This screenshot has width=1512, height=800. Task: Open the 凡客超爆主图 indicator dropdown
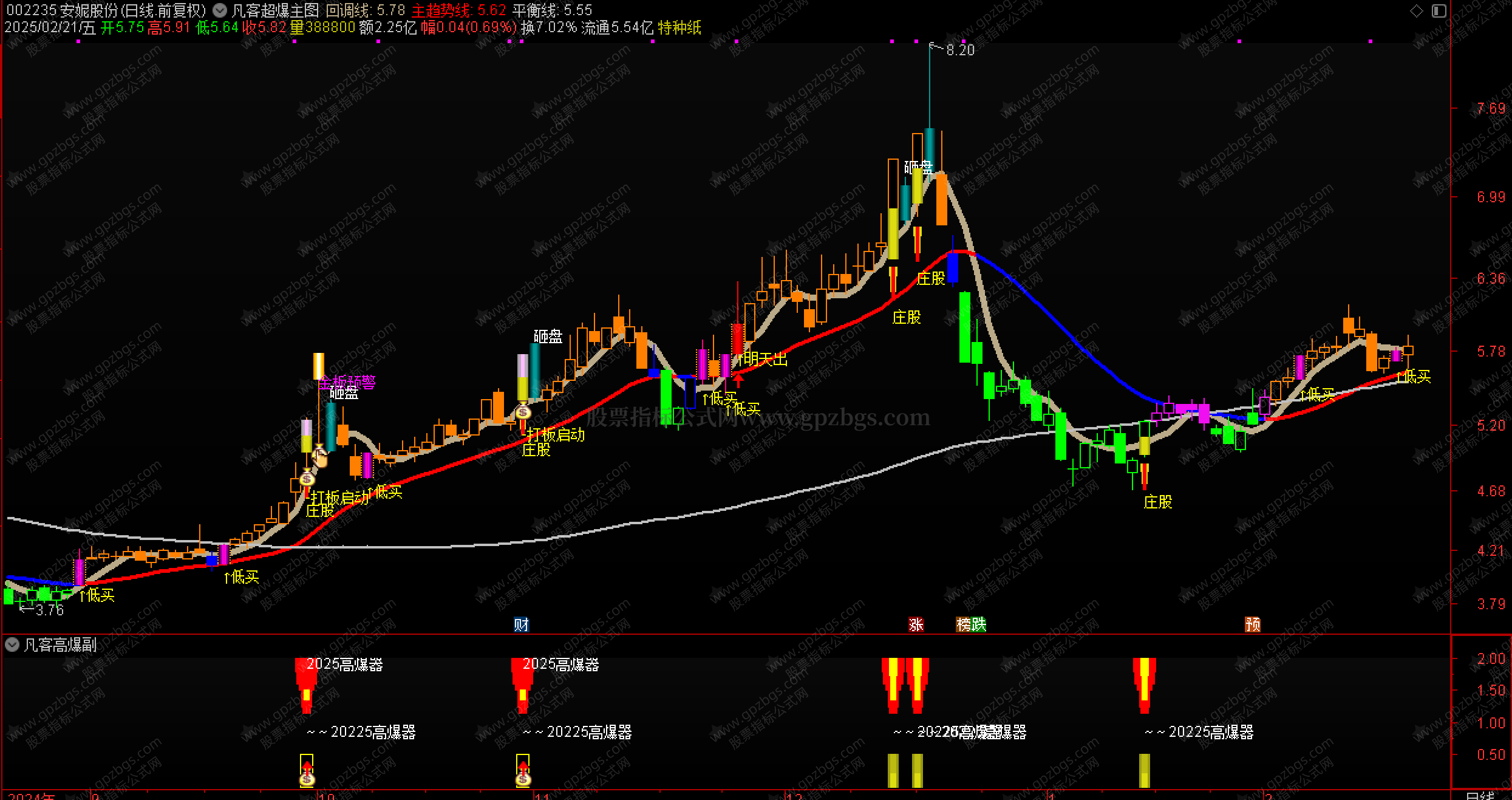[x=220, y=10]
